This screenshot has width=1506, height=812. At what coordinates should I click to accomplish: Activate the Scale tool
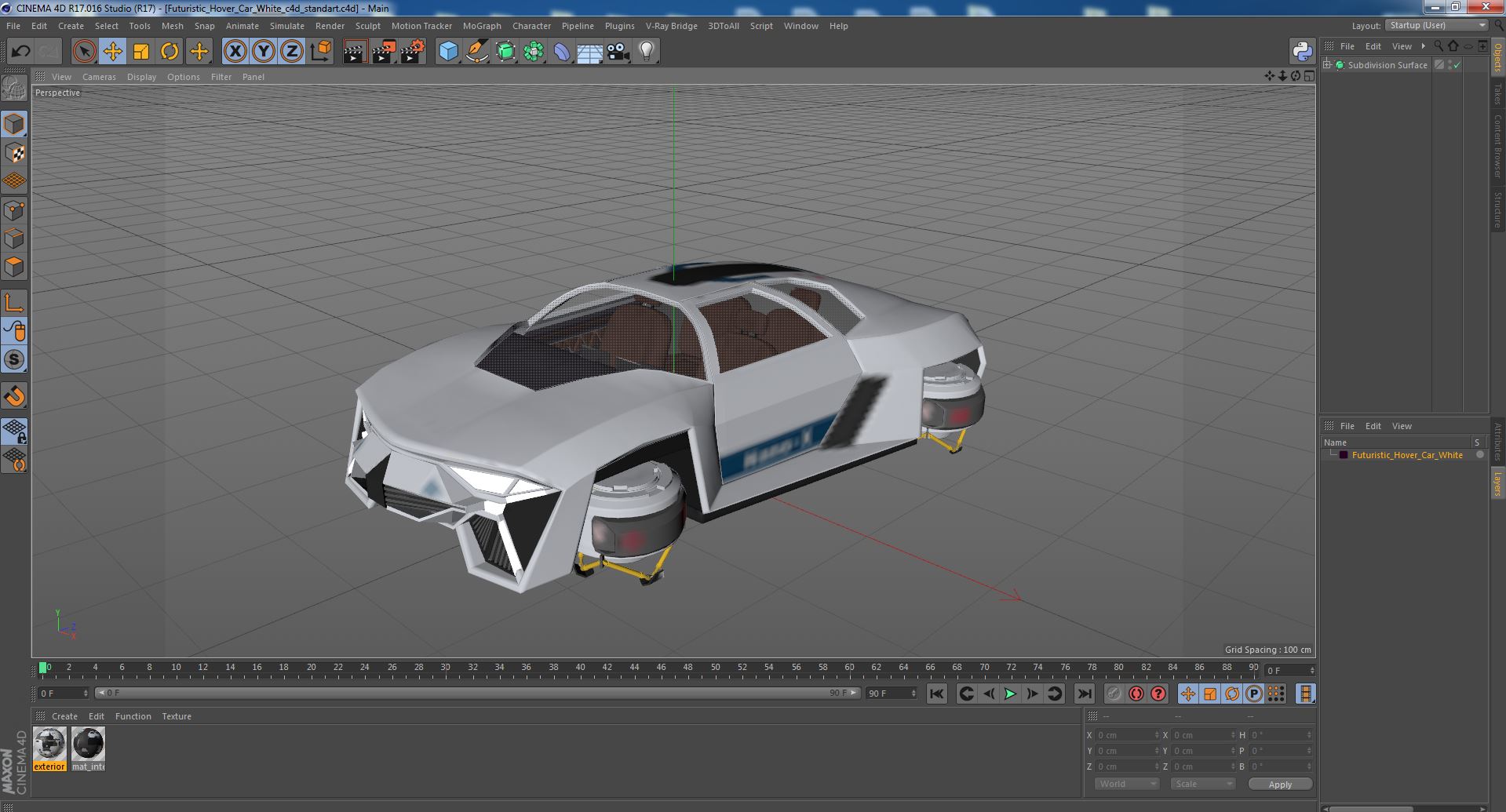click(x=141, y=52)
